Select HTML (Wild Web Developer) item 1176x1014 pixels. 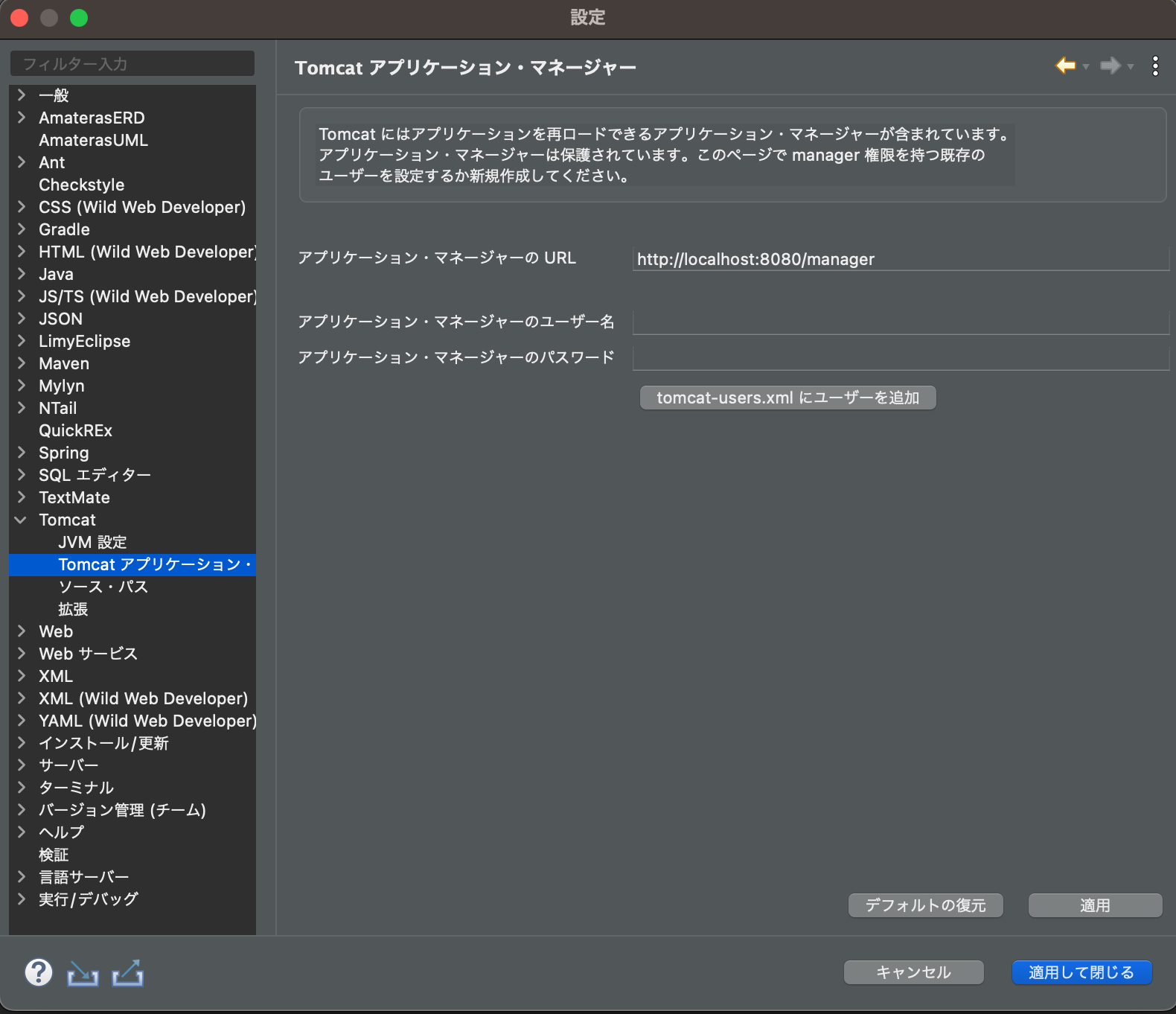click(147, 252)
